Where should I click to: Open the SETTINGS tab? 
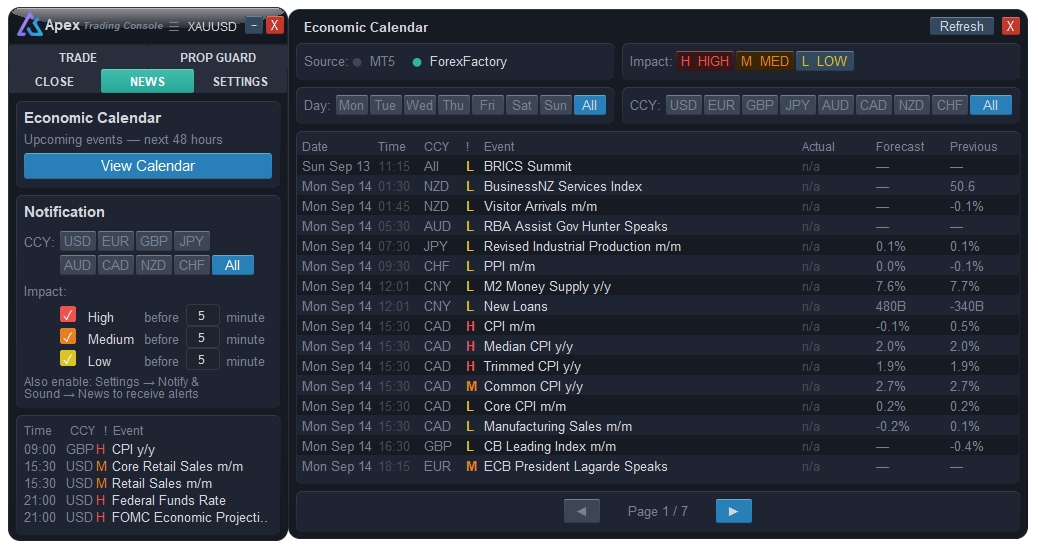[240, 81]
